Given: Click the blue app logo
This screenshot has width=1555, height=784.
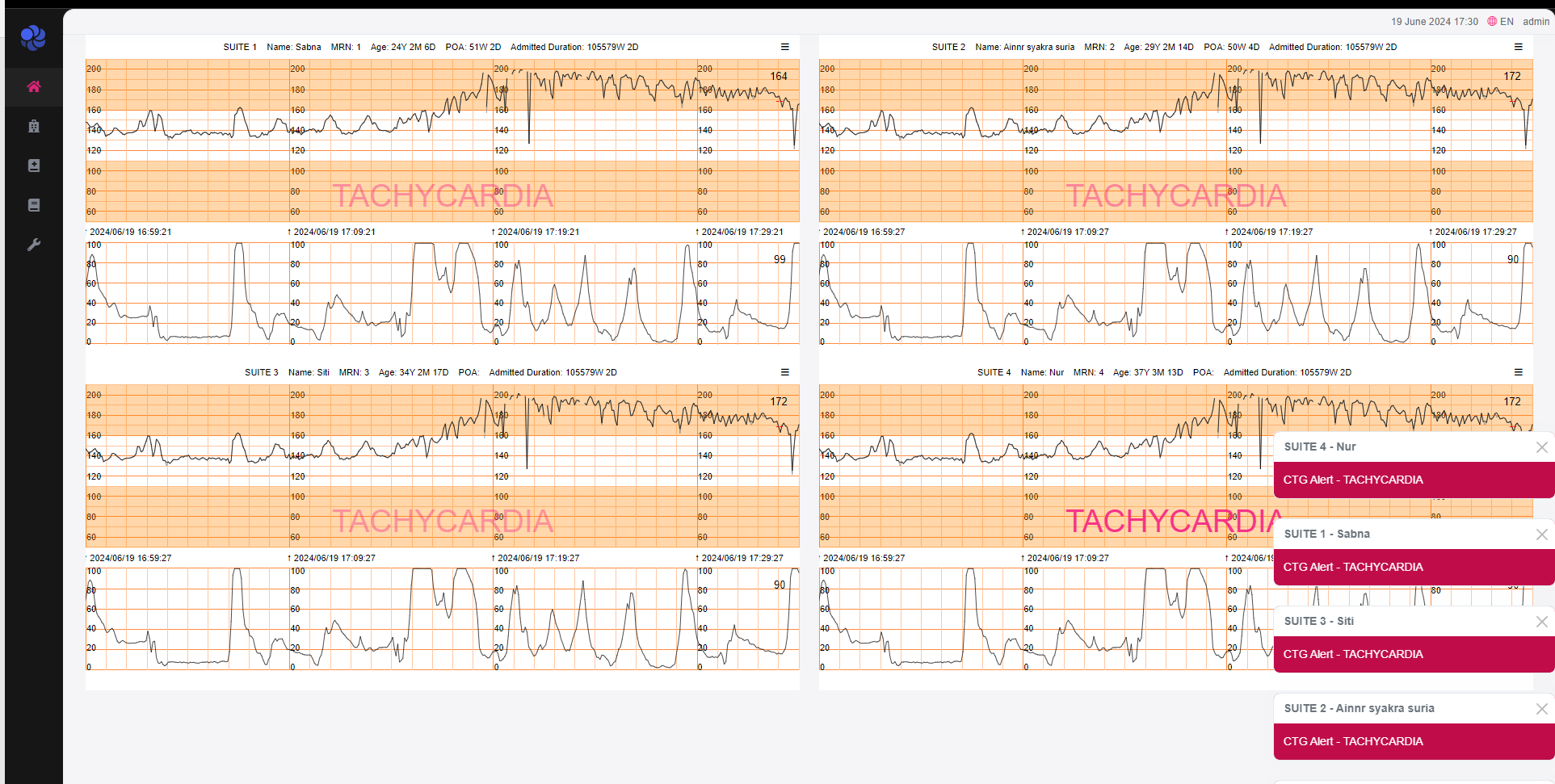Looking at the screenshot, I should 33,37.
